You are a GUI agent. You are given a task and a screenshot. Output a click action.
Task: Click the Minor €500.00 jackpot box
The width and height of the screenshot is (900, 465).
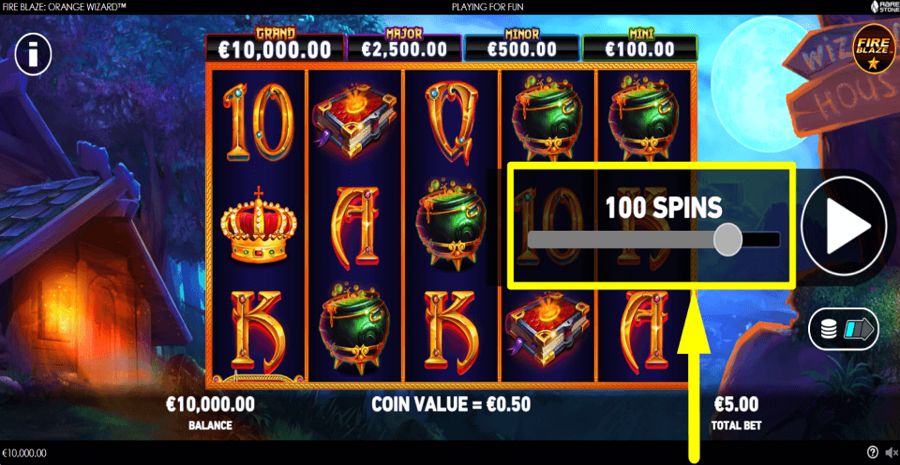point(522,47)
